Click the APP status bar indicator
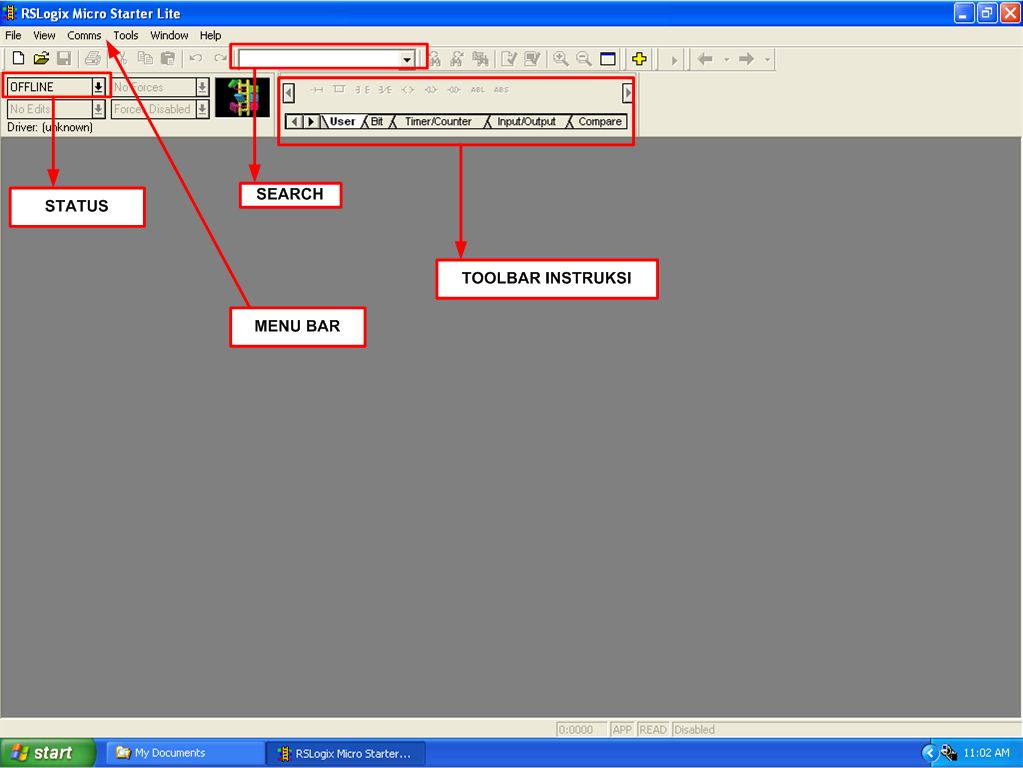 (x=622, y=730)
